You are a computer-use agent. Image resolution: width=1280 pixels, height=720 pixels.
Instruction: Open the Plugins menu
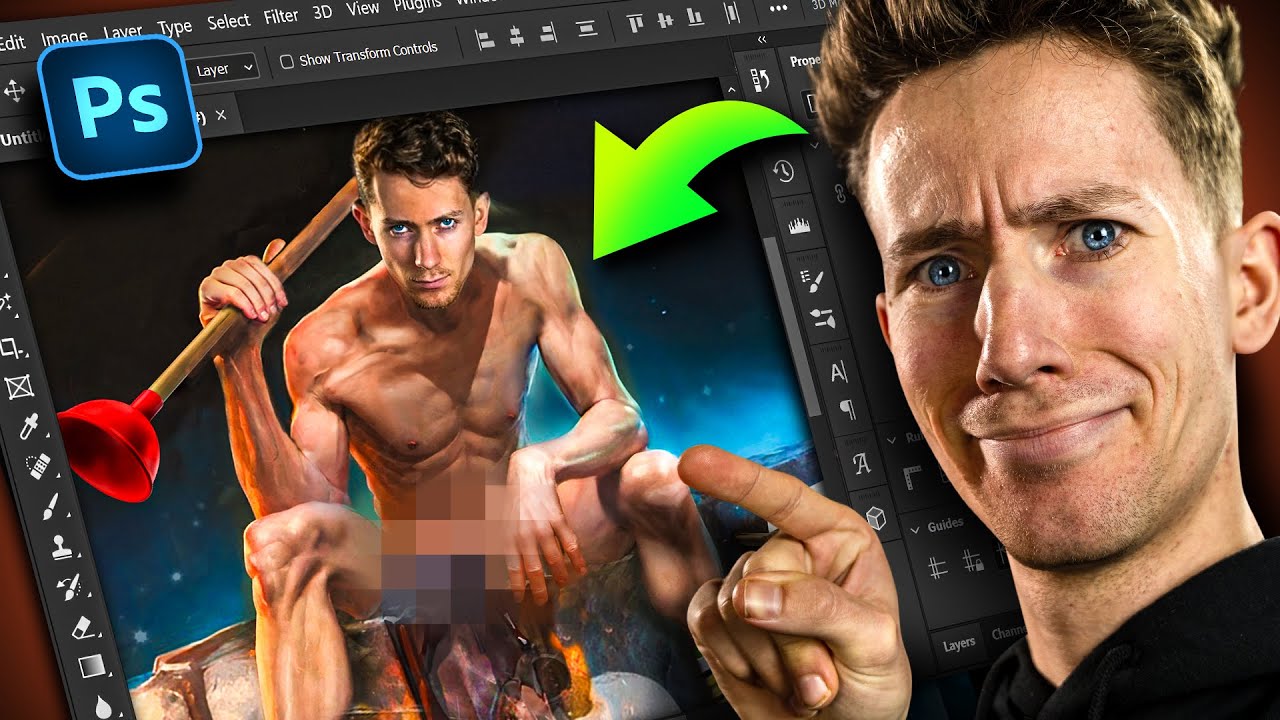tap(418, 4)
